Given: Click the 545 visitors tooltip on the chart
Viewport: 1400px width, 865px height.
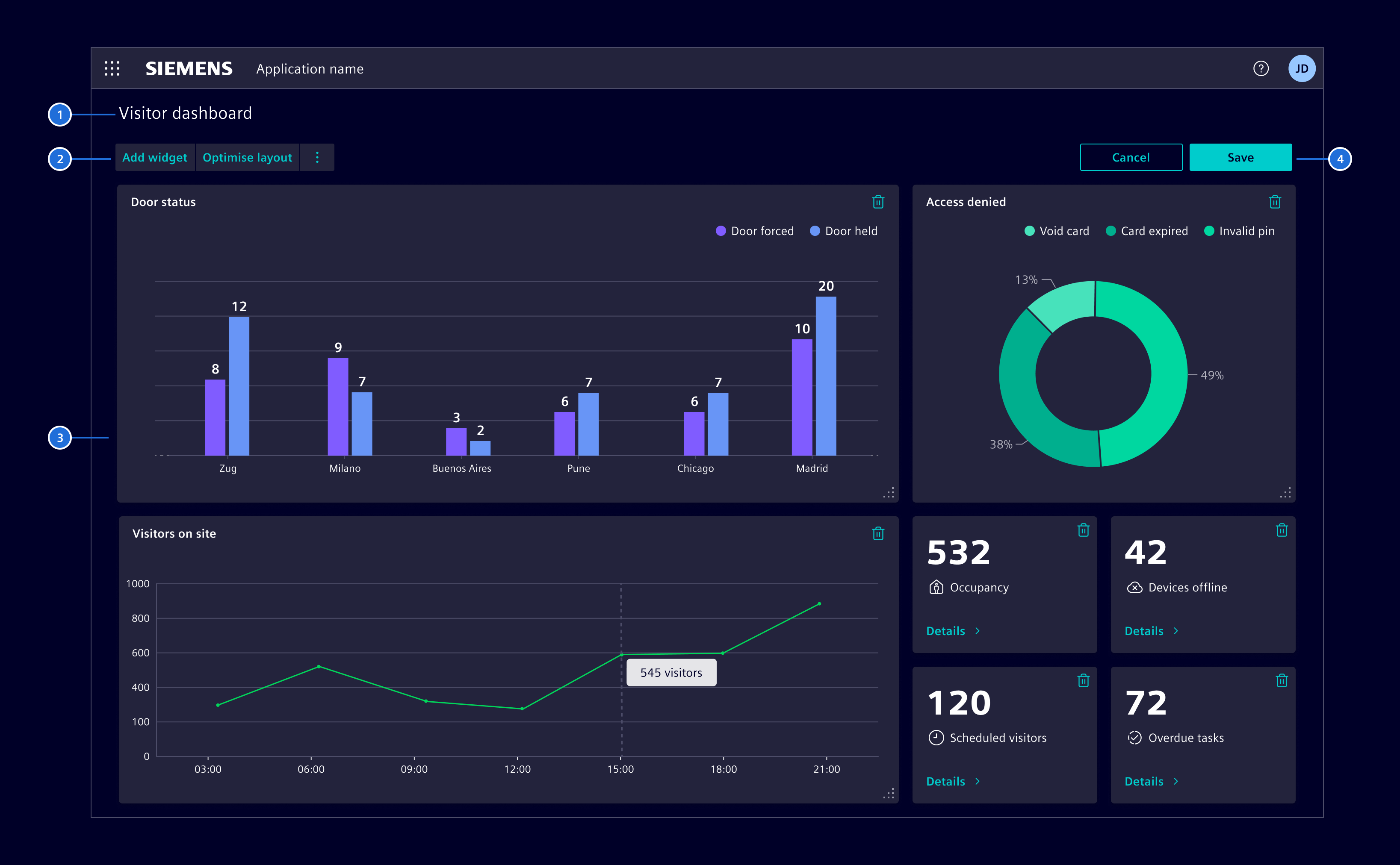Looking at the screenshot, I should [x=671, y=672].
